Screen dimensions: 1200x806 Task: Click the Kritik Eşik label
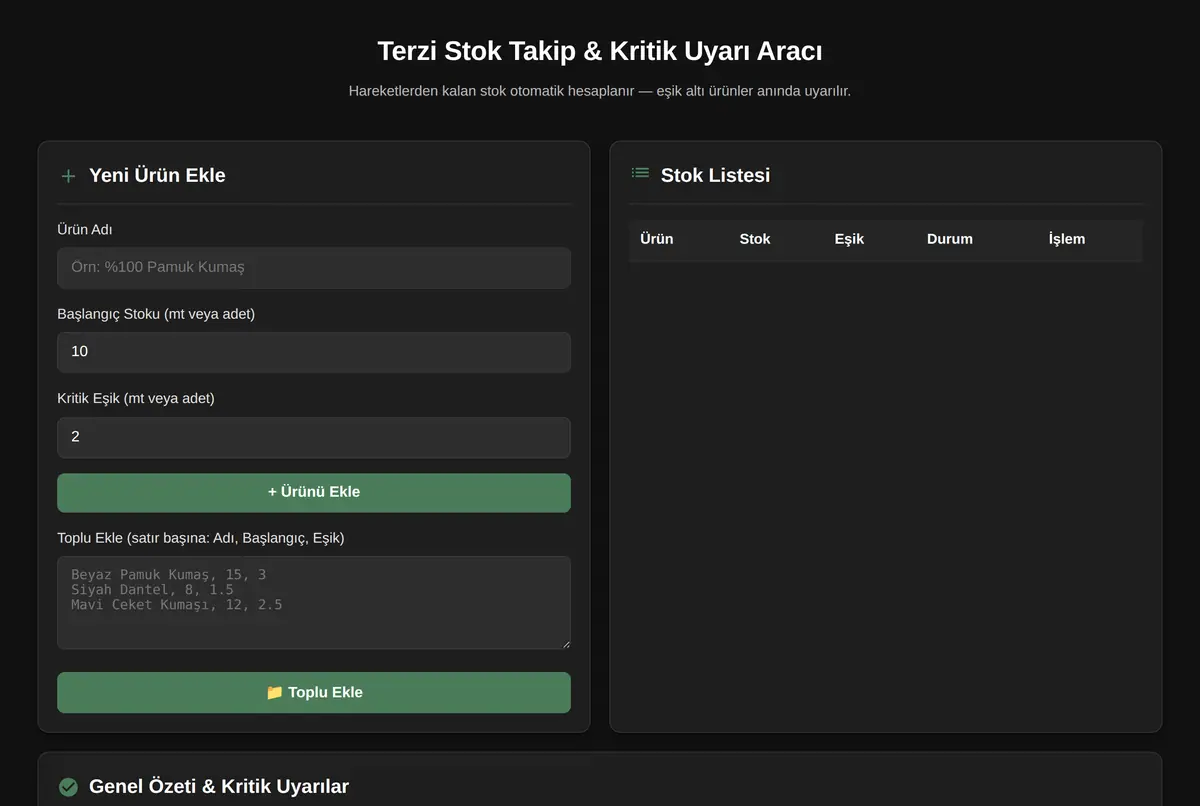[x=136, y=398]
